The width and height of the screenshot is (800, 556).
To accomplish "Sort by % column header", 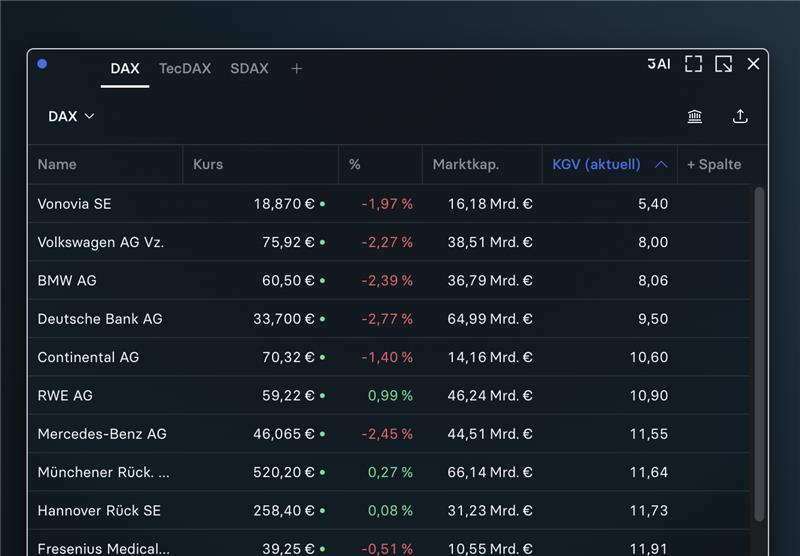I will point(355,164).
